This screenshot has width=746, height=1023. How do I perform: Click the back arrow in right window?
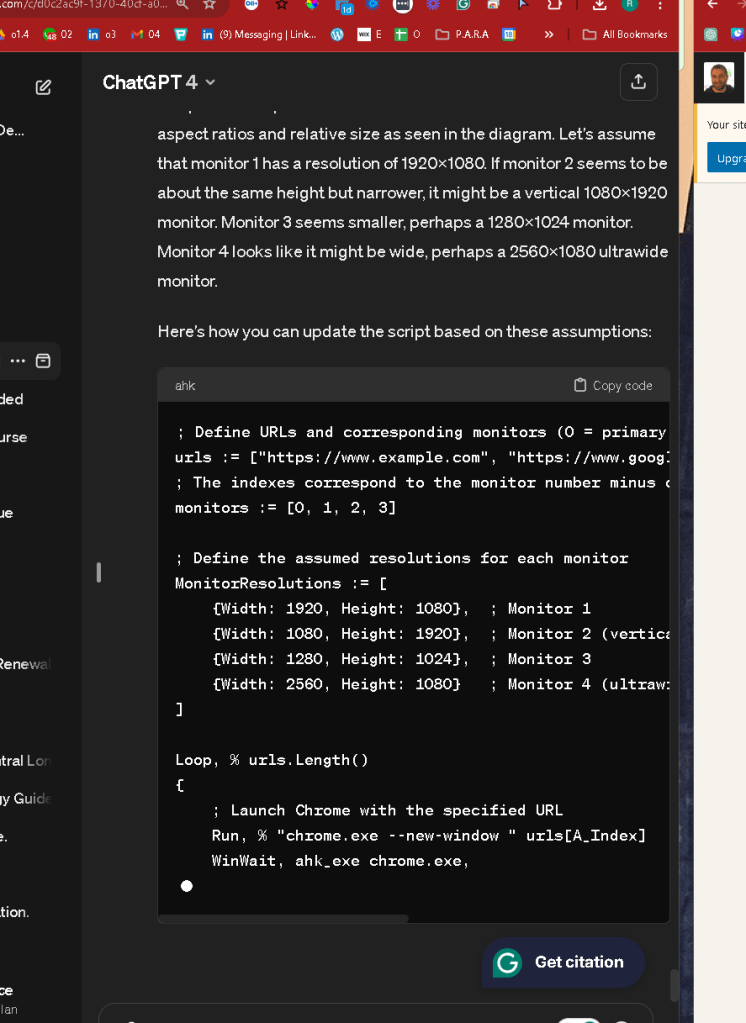pyautogui.click(x=713, y=5)
